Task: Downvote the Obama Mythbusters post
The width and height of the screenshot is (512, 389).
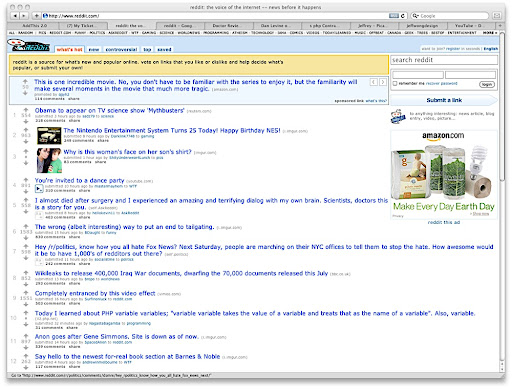Action: point(26,121)
